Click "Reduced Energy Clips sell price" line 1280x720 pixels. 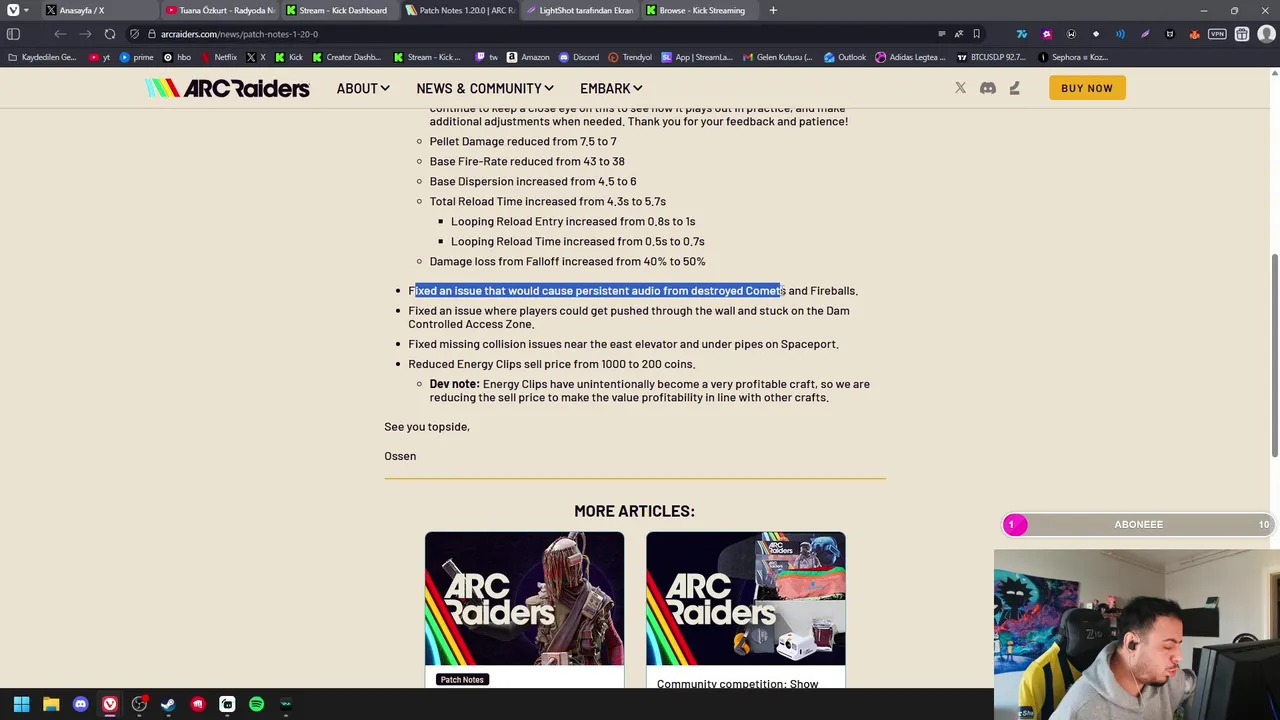tap(552, 364)
